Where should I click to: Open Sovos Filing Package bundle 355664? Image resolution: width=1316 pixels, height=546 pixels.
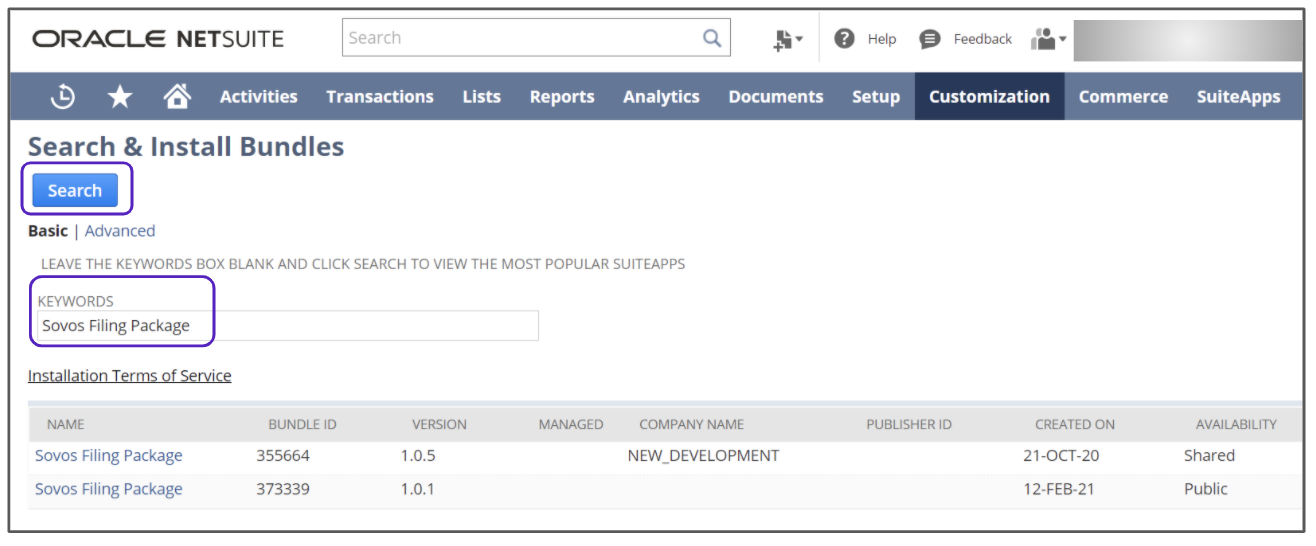point(109,455)
